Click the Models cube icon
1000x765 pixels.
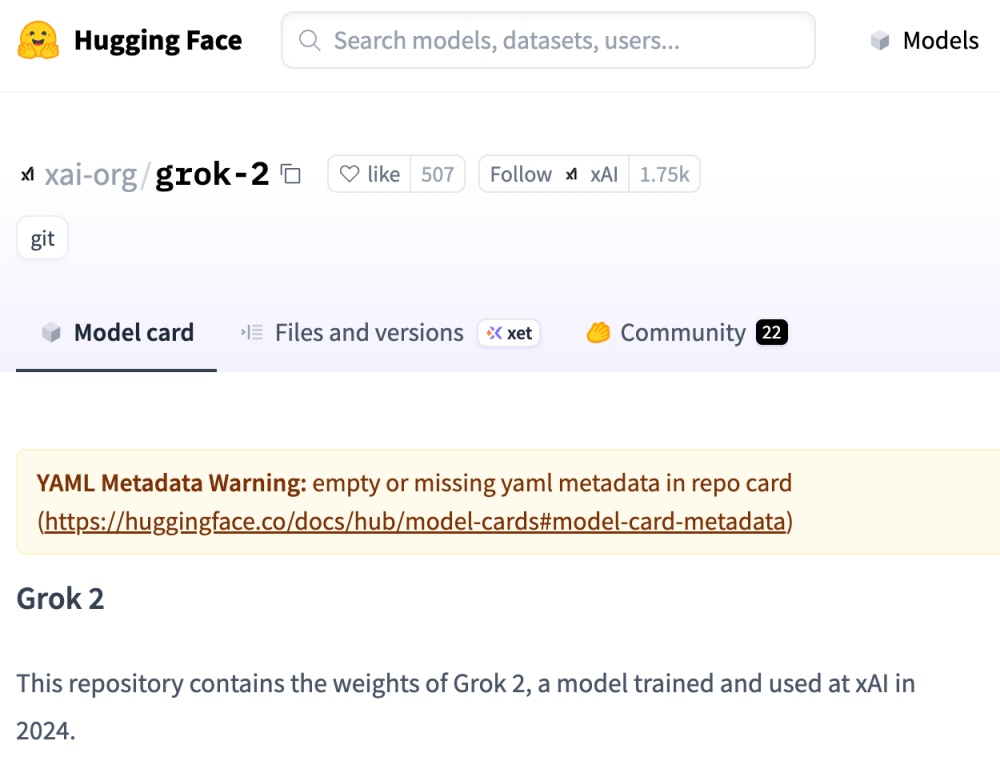tap(880, 41)
